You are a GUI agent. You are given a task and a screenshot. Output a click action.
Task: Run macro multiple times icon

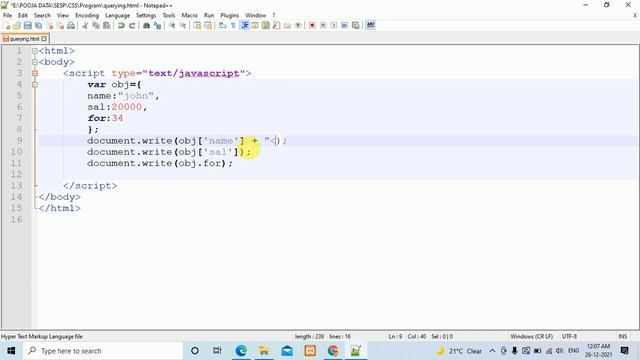point(344,25)
